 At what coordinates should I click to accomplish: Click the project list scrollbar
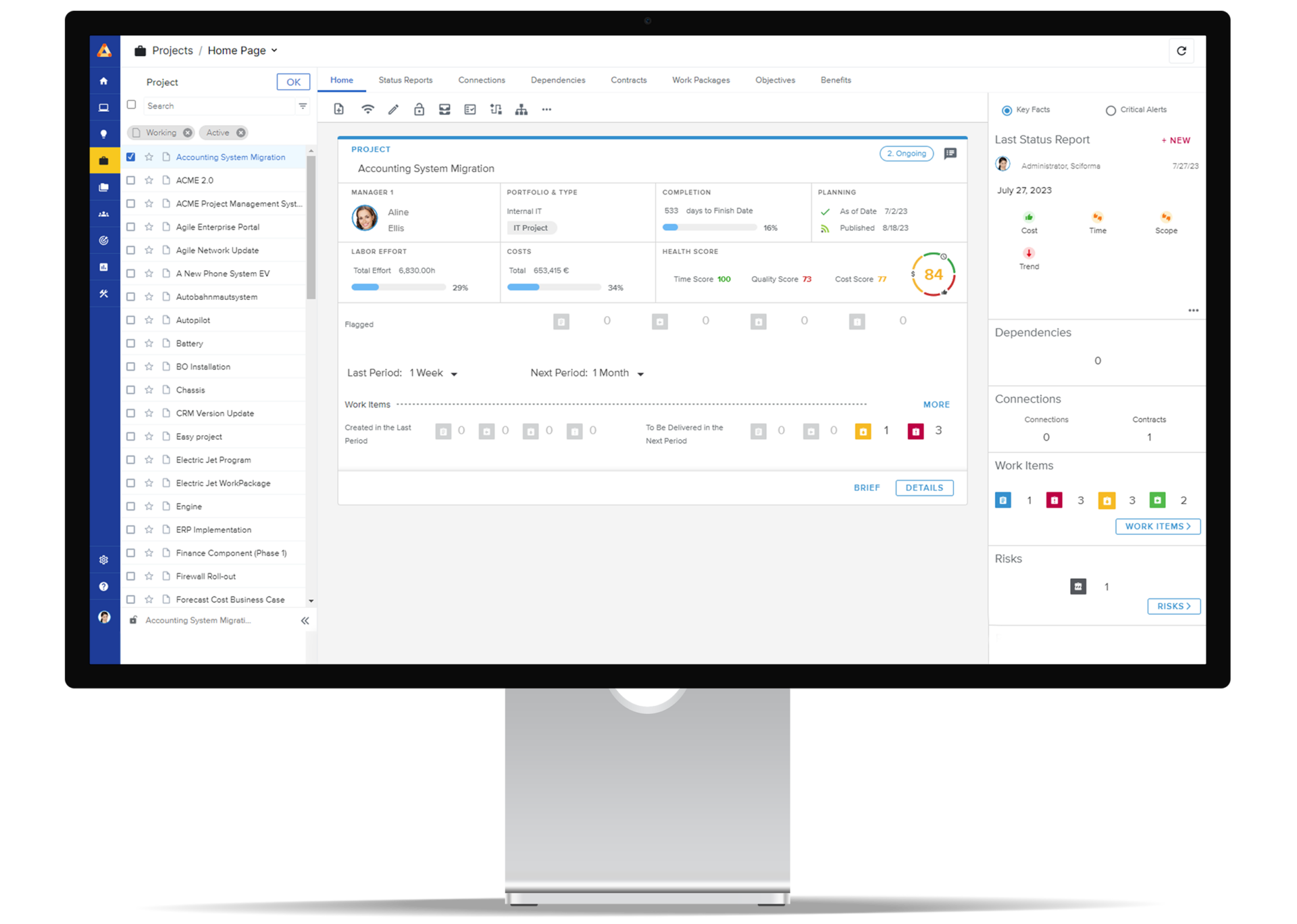pos(311,227)
